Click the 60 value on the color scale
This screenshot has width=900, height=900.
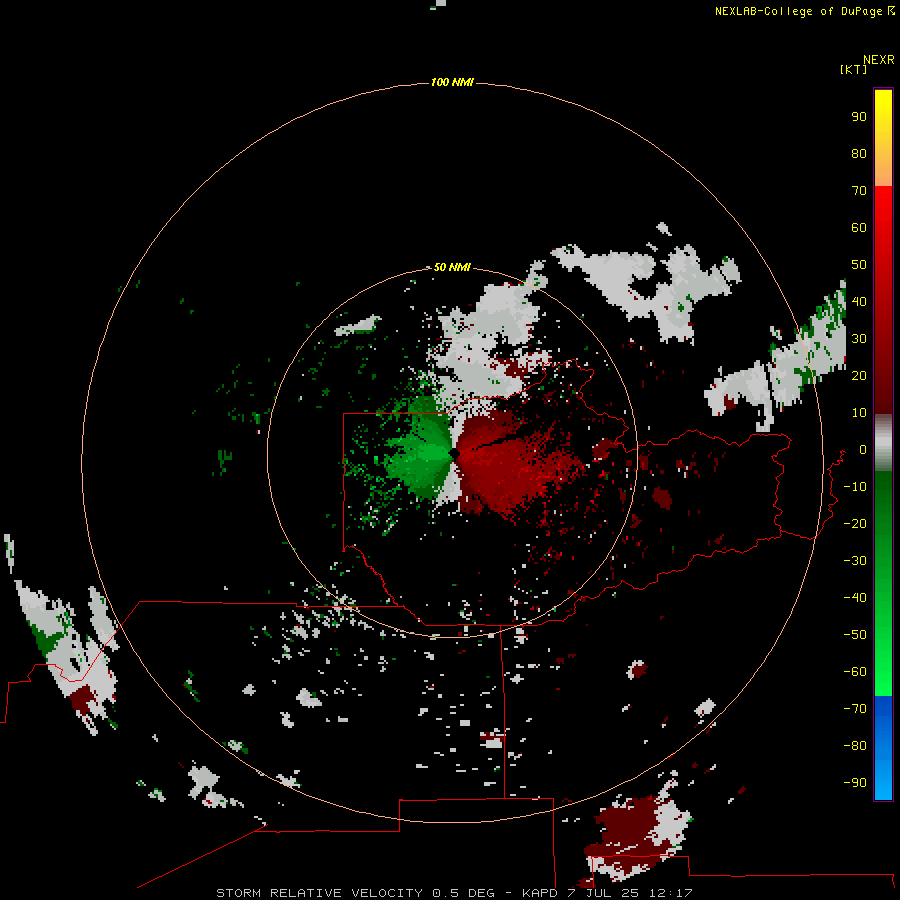click(859, 227)
